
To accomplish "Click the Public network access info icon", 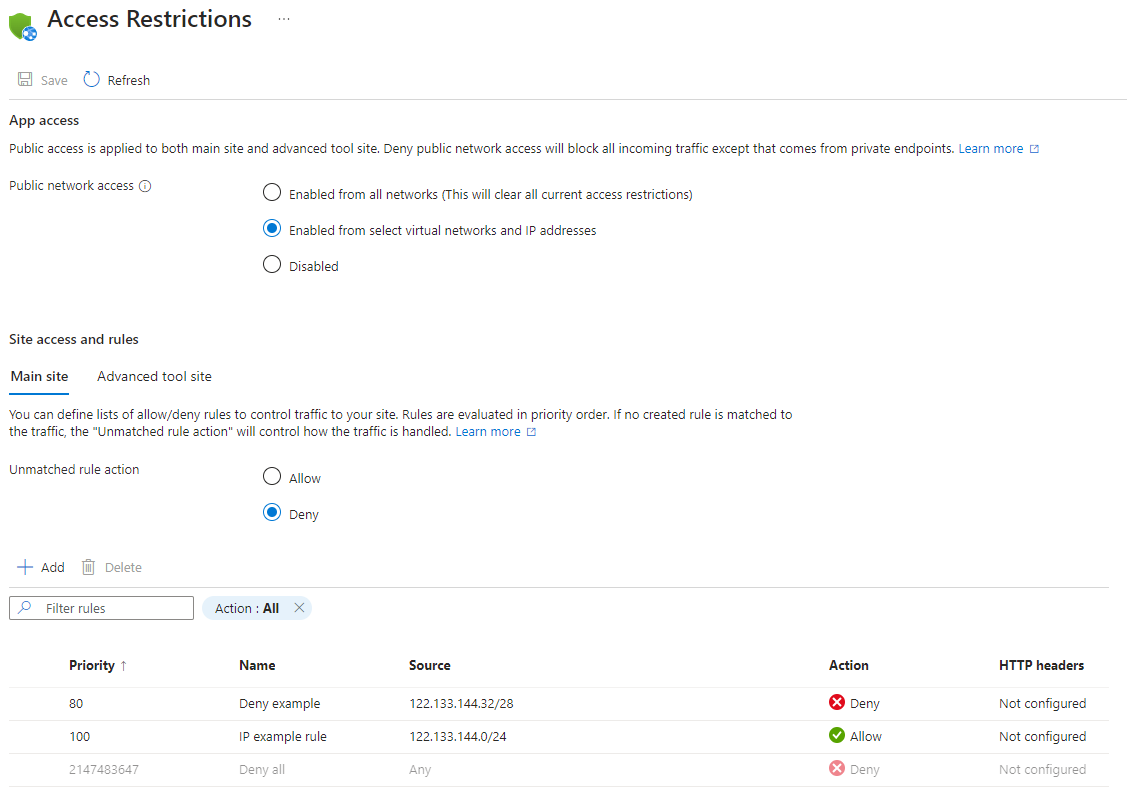I will pos(145,186).
